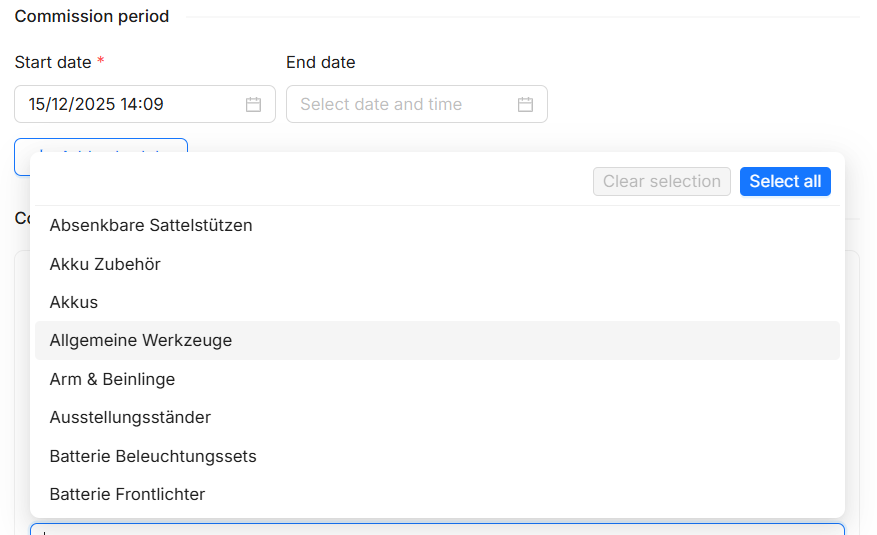Choose Absenkbare Sattelstützen from the list
The width and height of the screenshot is (877, 535).
(151, 225)
